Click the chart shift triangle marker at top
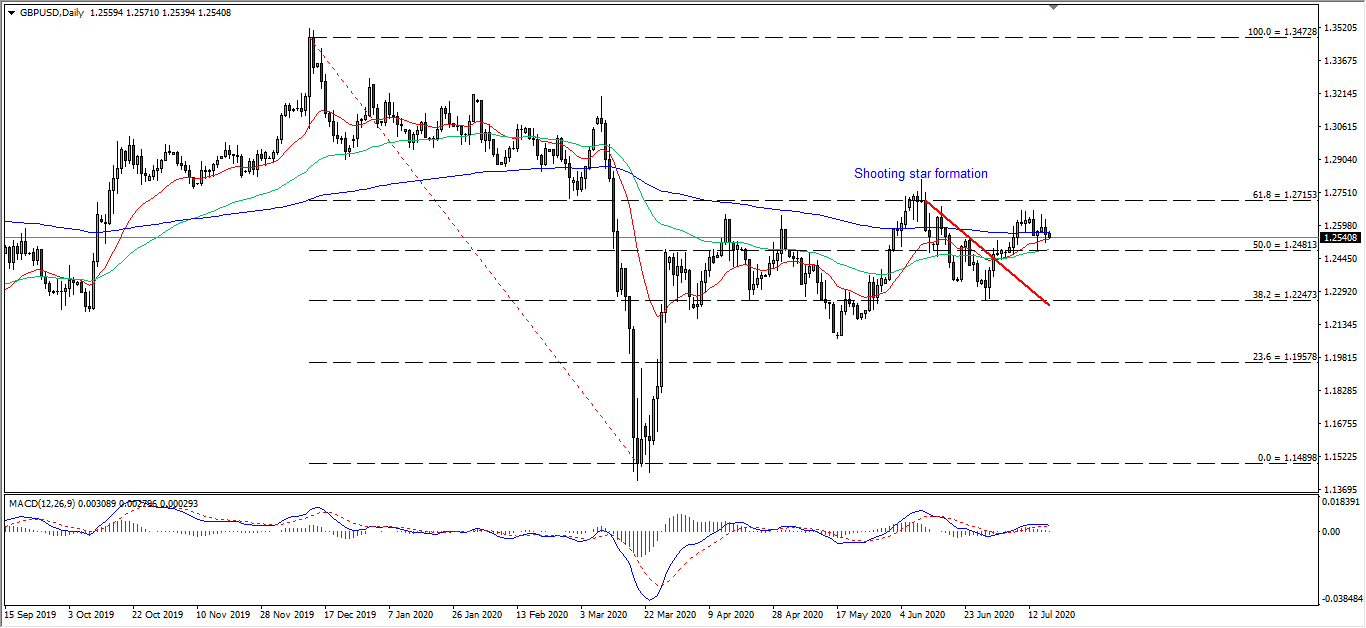The image size is (1366, 628). [x=1053, y=7]
